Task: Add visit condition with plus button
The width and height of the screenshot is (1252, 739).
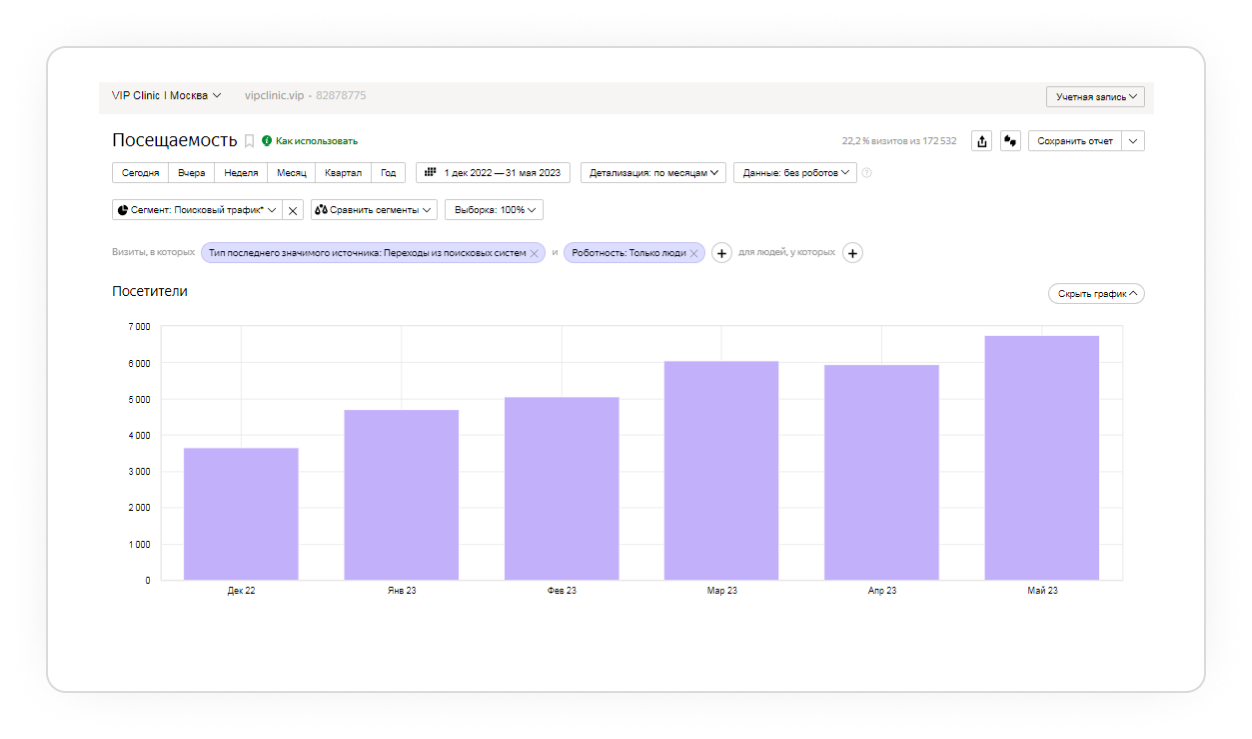Action: 722,253
